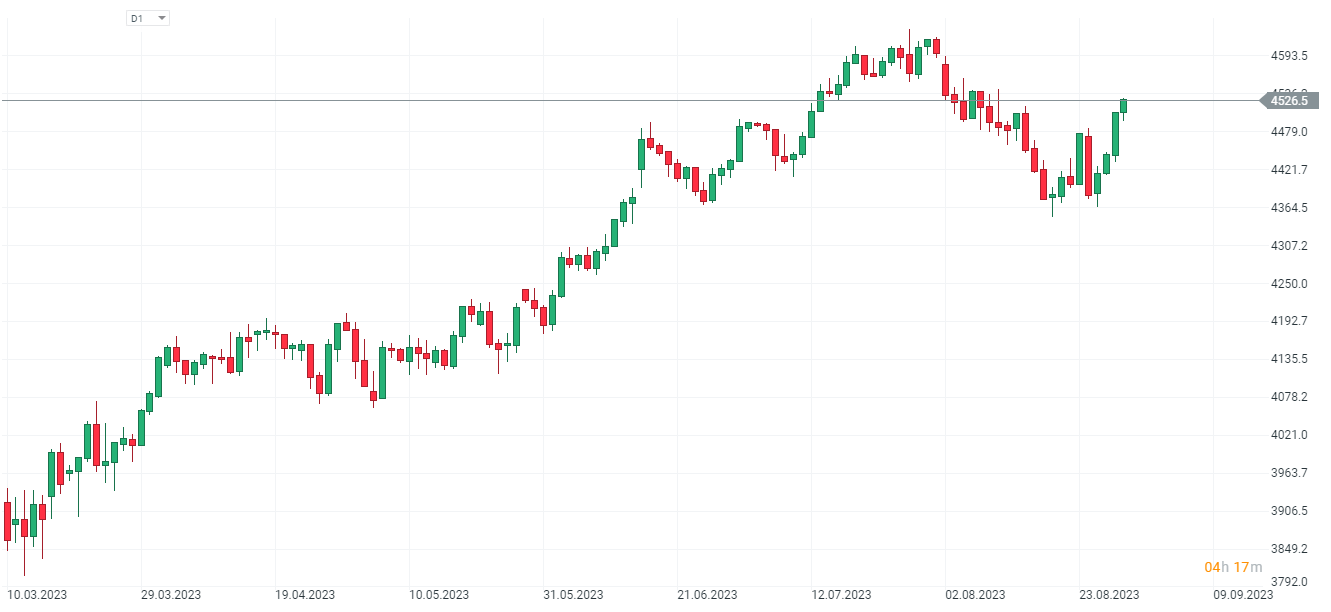Click the current price tag 4526.5
Image resolution: width=1331 pixels, height=612 pixels.
tap(1289, 100)
